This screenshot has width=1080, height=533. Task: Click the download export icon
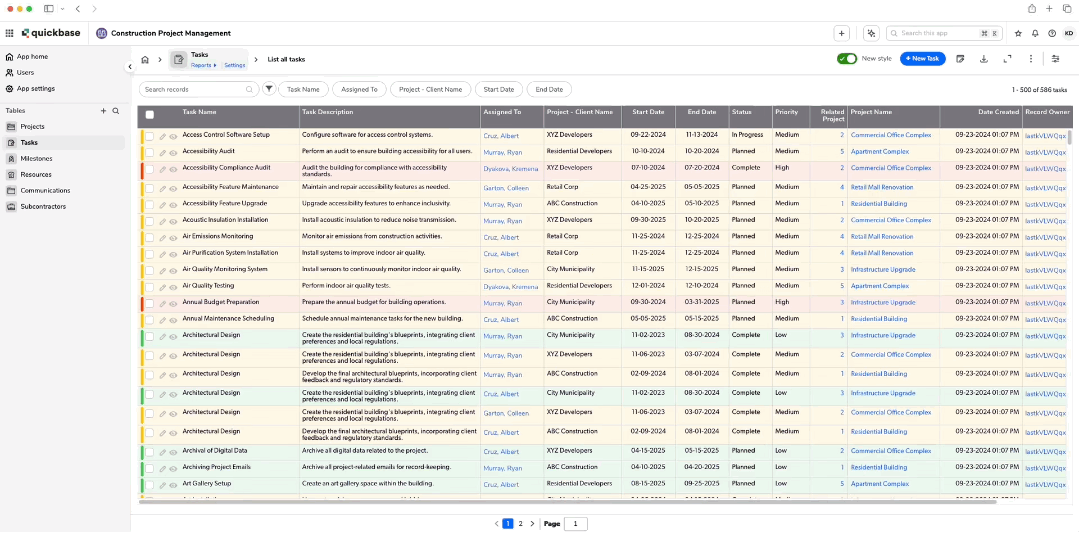(984, 59)
